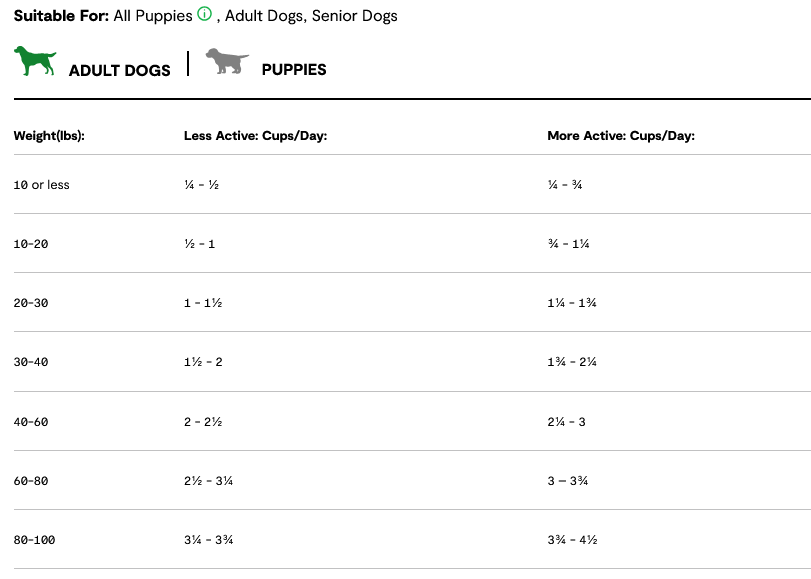Click the 3¾ - 4½ more active value
811x579 pixels.
point(573,540)
